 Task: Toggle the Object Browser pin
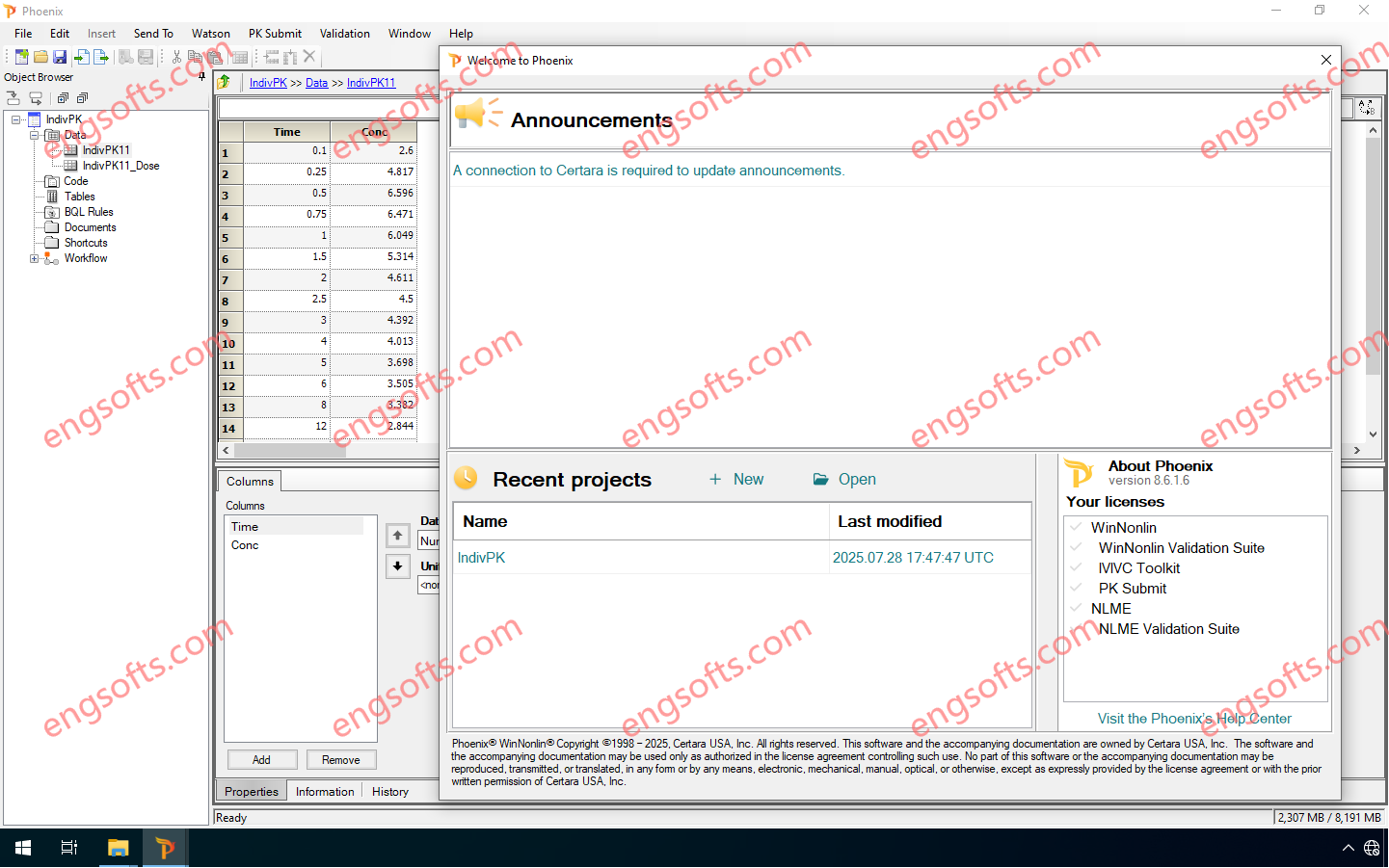(x=201, y=77)
